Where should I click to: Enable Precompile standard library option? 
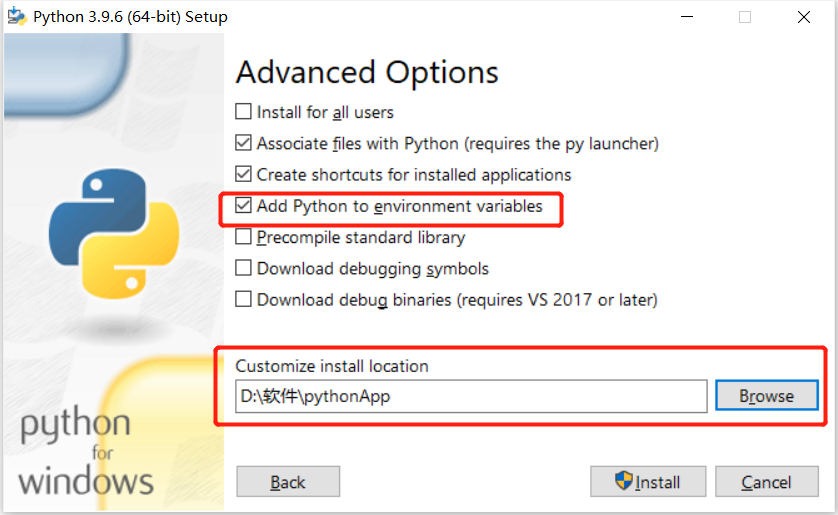coord(244,238)
